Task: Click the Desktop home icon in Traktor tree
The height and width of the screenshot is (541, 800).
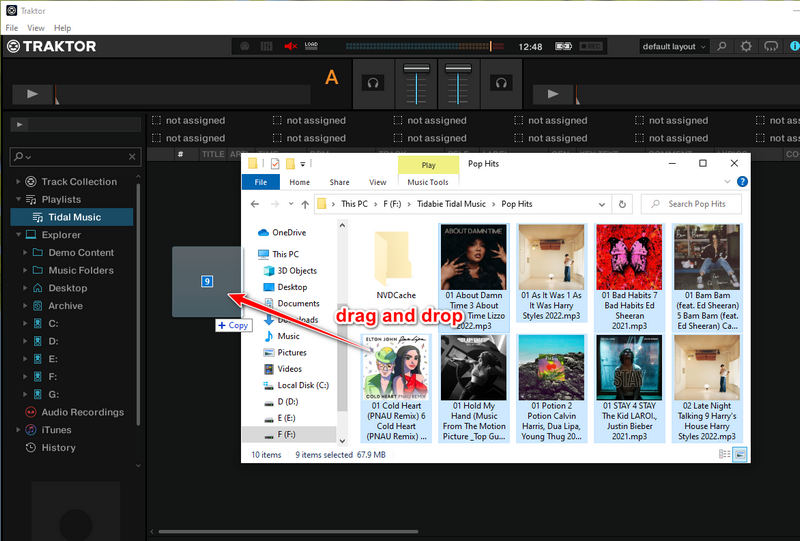Action: click(x=38, y=288)
